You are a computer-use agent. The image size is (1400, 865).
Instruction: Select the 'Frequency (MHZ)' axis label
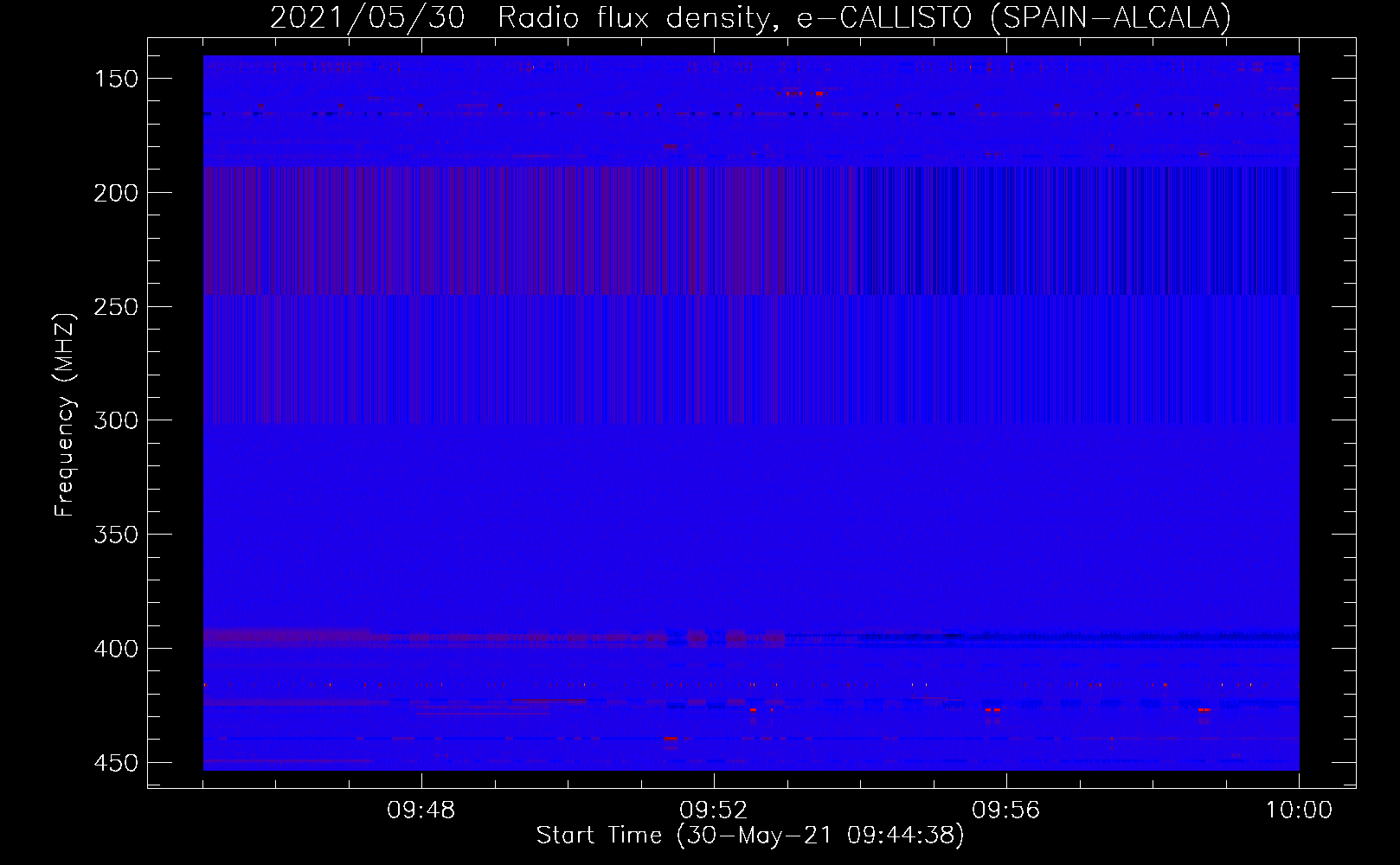coord(65,414)
